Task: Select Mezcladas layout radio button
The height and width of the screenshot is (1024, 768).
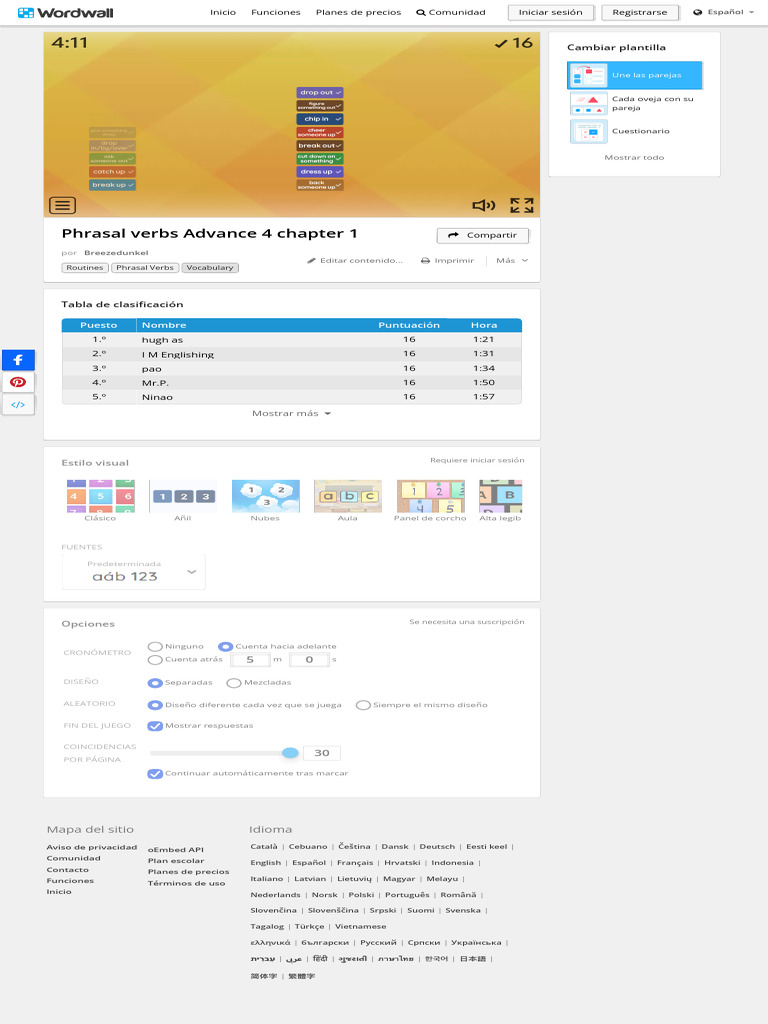Action: click(234, 683)
